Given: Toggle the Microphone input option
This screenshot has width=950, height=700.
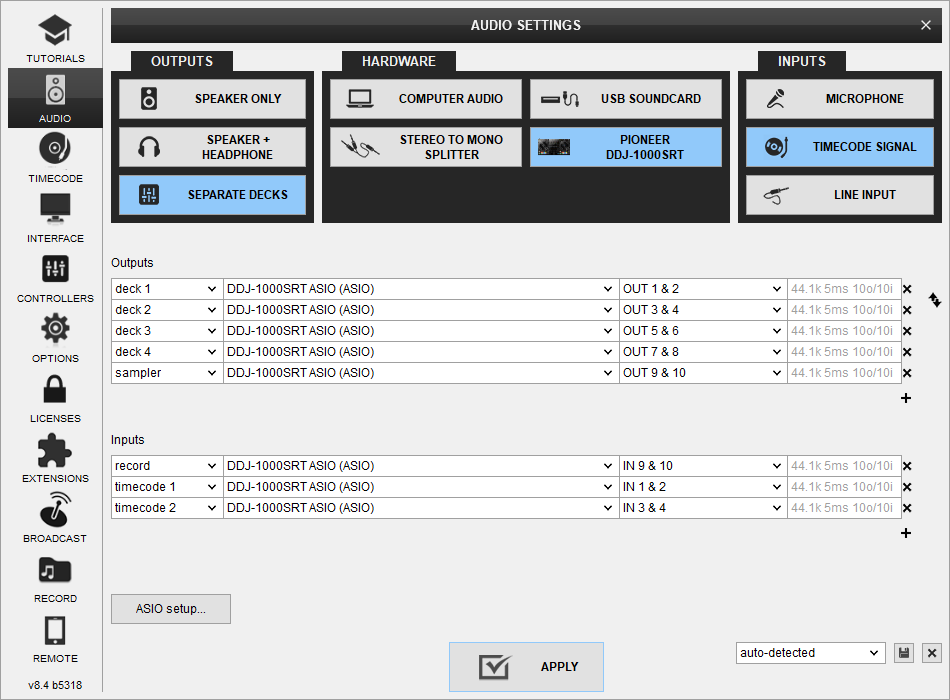Looking at the screenshot, I should 839,99.
